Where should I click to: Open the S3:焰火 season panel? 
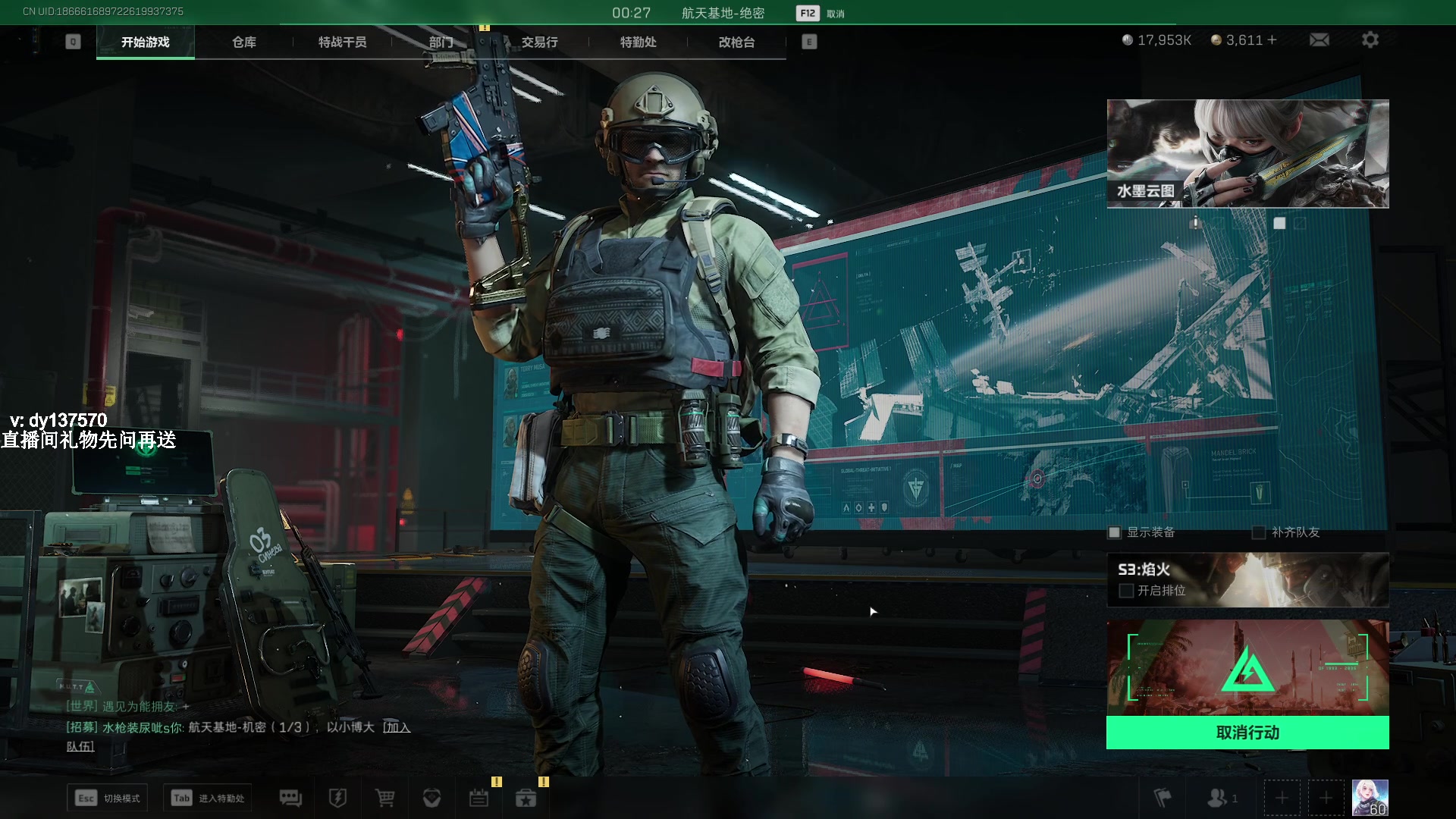click(x=1247, y=580)
